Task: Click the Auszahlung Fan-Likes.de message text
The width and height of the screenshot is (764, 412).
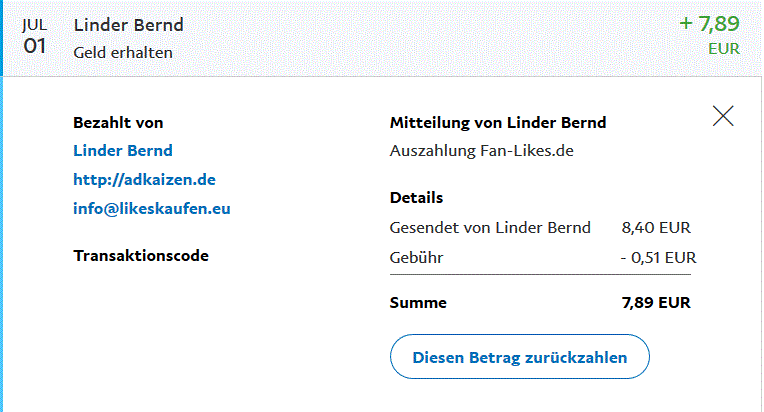Action: tap(482, 152)
